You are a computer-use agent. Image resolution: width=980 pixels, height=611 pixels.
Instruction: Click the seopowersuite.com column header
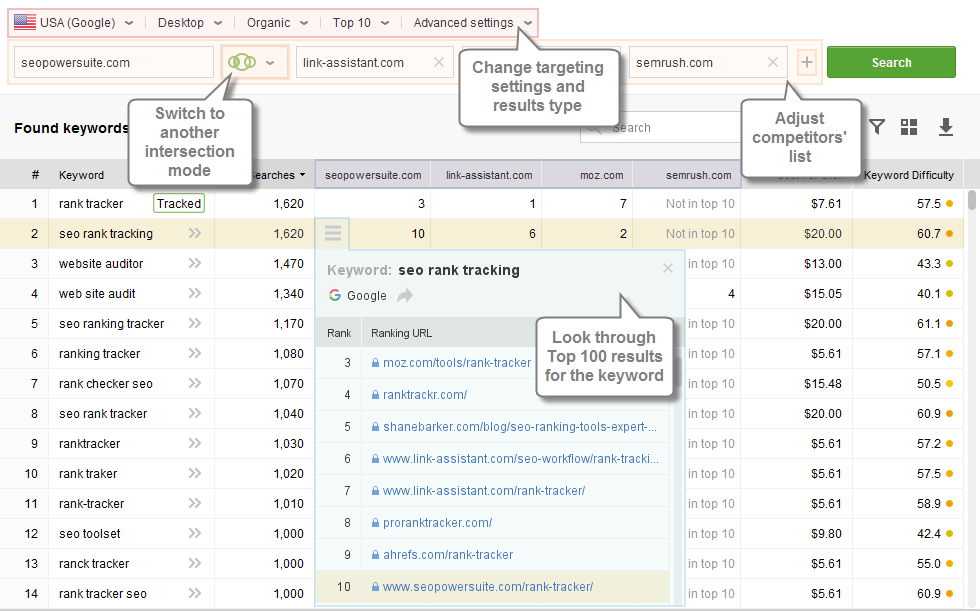point(373,175)
